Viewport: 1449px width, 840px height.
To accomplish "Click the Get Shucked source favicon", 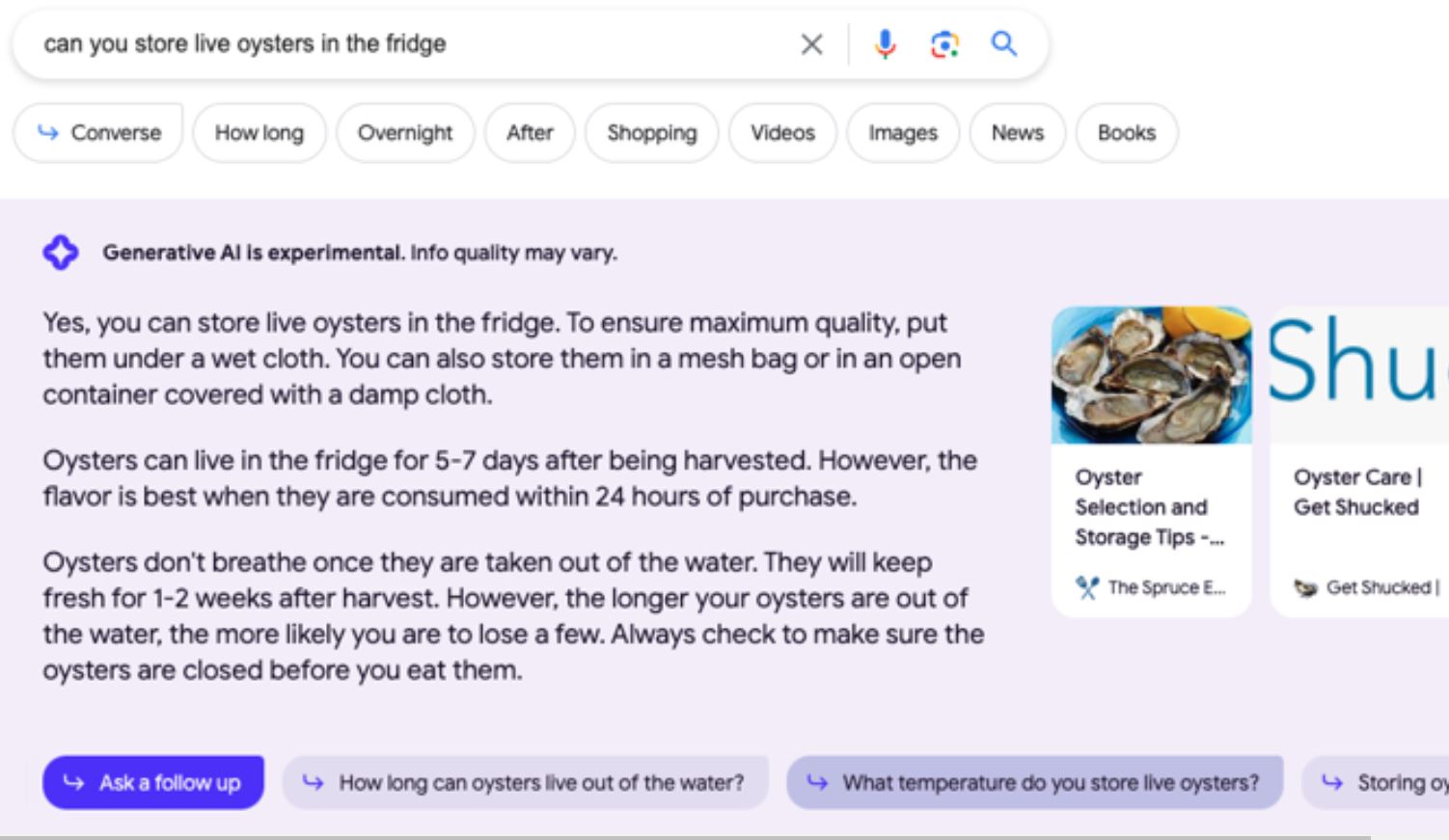I will click(x=1305, y=587).
